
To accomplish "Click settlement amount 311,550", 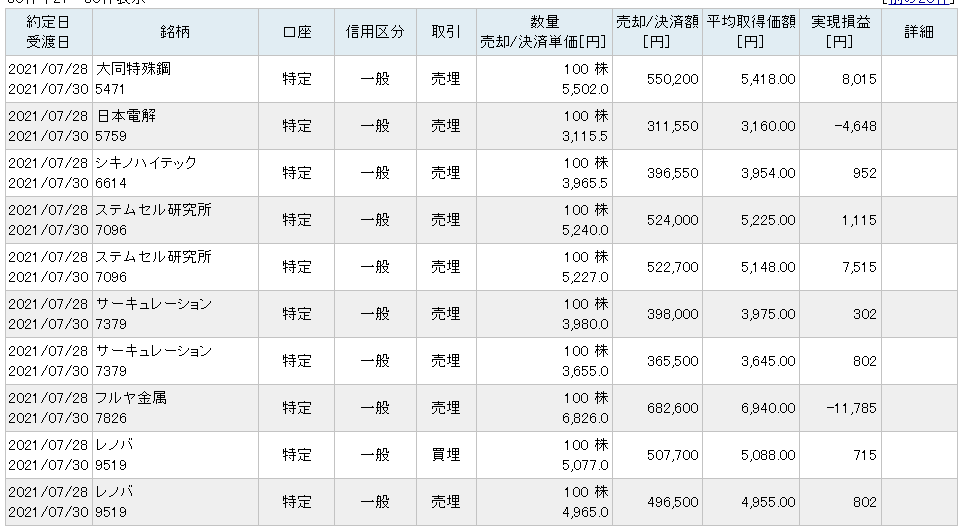I will pyautogui.click(x=672, y=126).
